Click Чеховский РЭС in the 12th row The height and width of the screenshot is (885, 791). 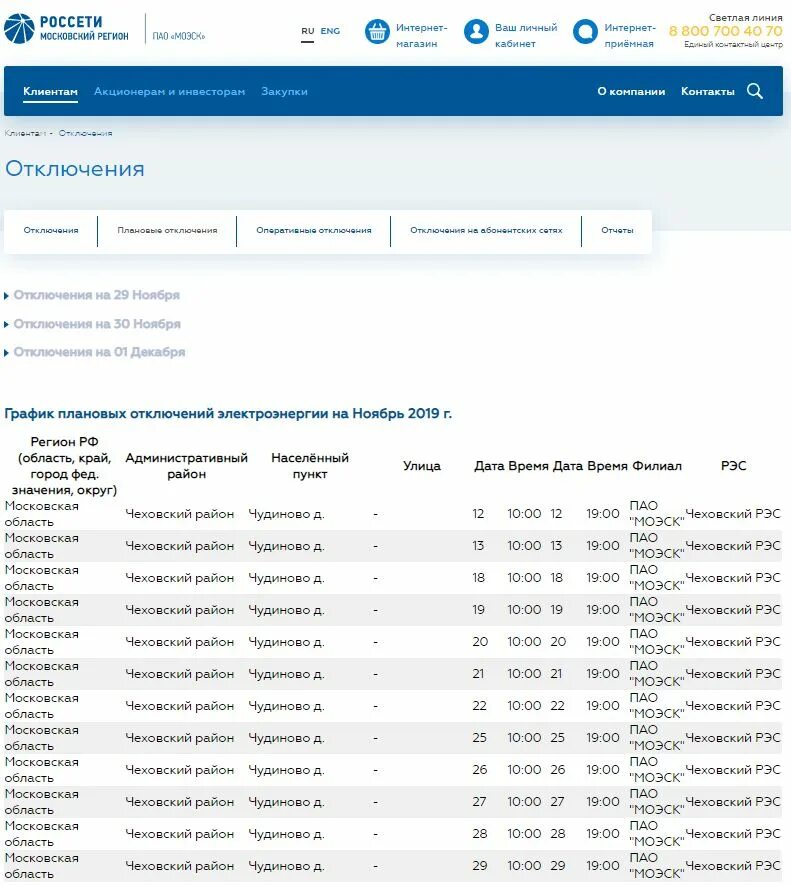click(733, 866)
